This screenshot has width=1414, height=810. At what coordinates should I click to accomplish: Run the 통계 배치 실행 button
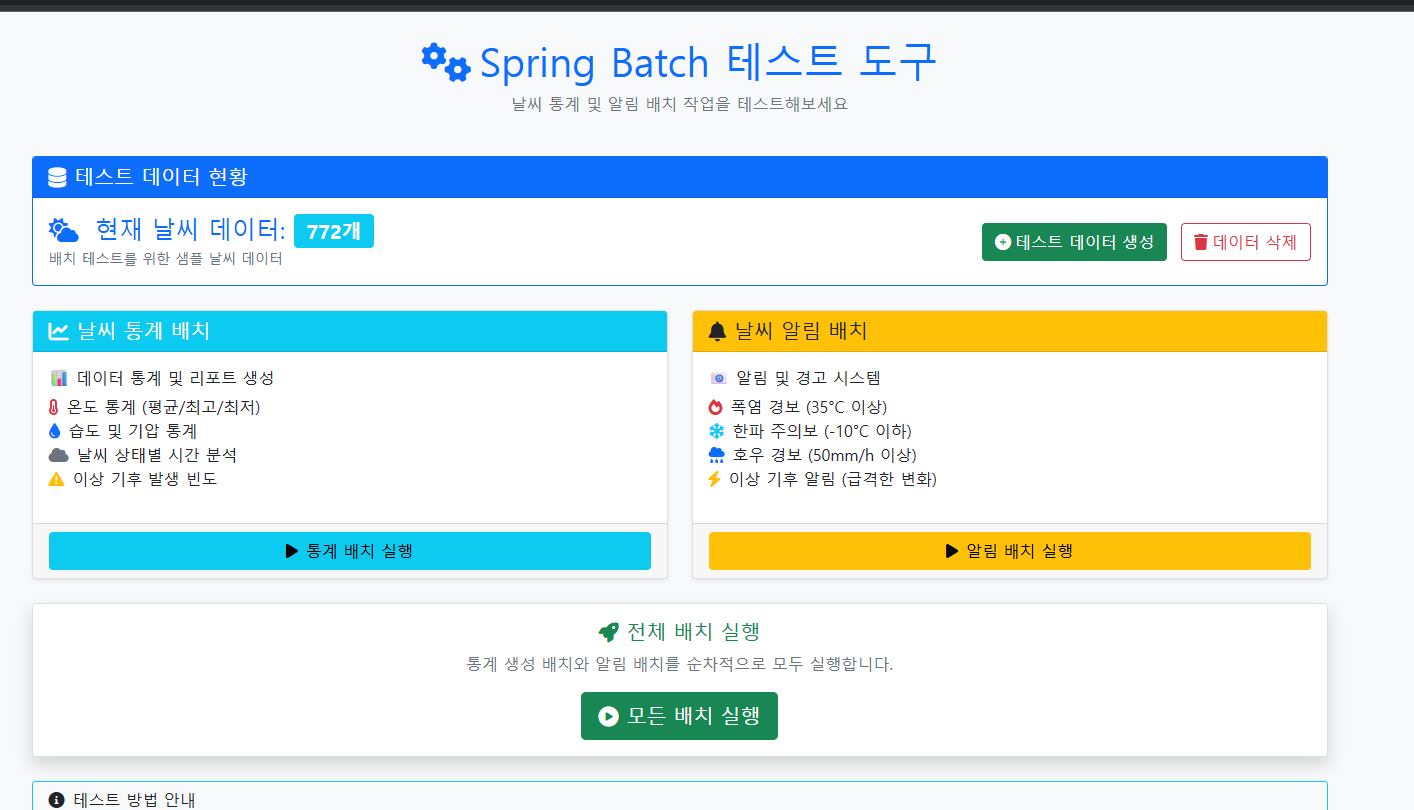coord(350,551)
